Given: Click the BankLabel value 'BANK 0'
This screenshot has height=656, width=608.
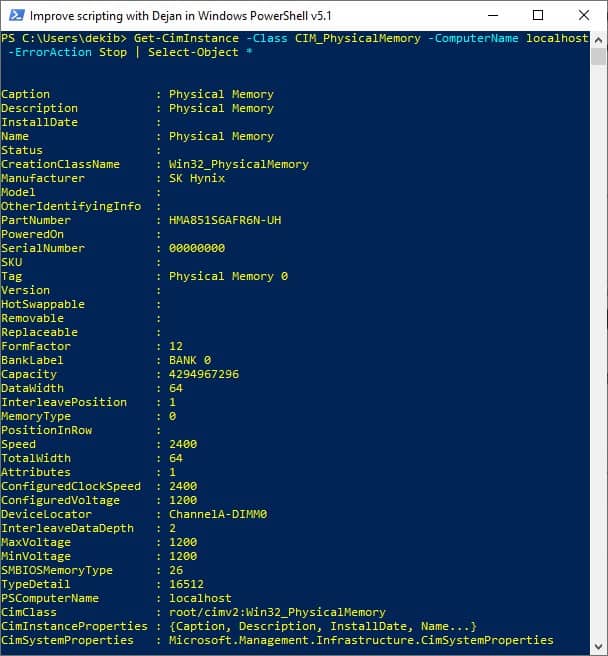Looking at the screenshot, I should pyautogui.click(x=190, y=360).
